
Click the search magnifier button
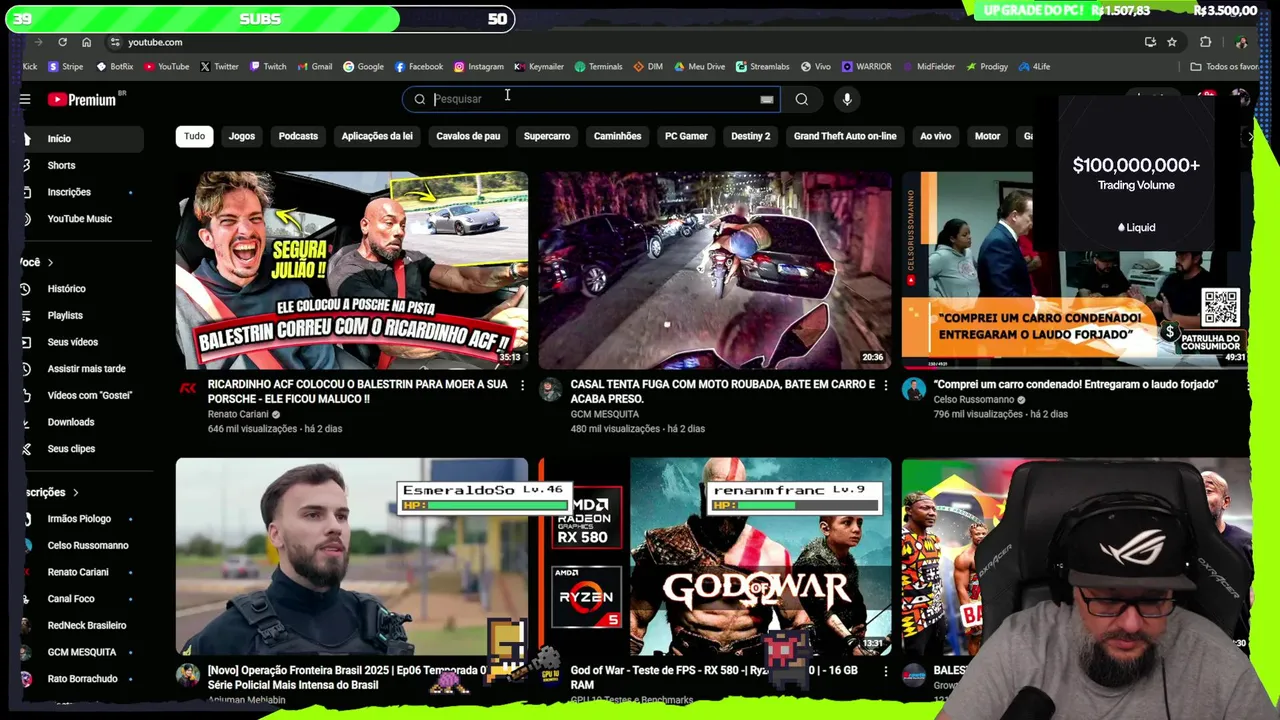(x=801, y=99)
